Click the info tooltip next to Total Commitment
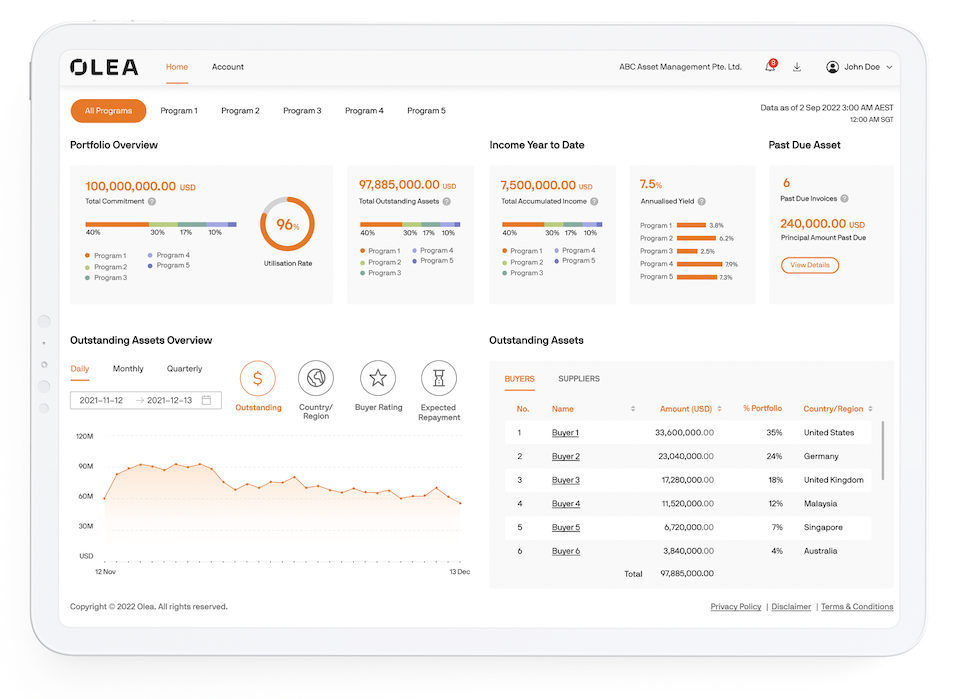The image size is (959, 699). pos(151,201)
